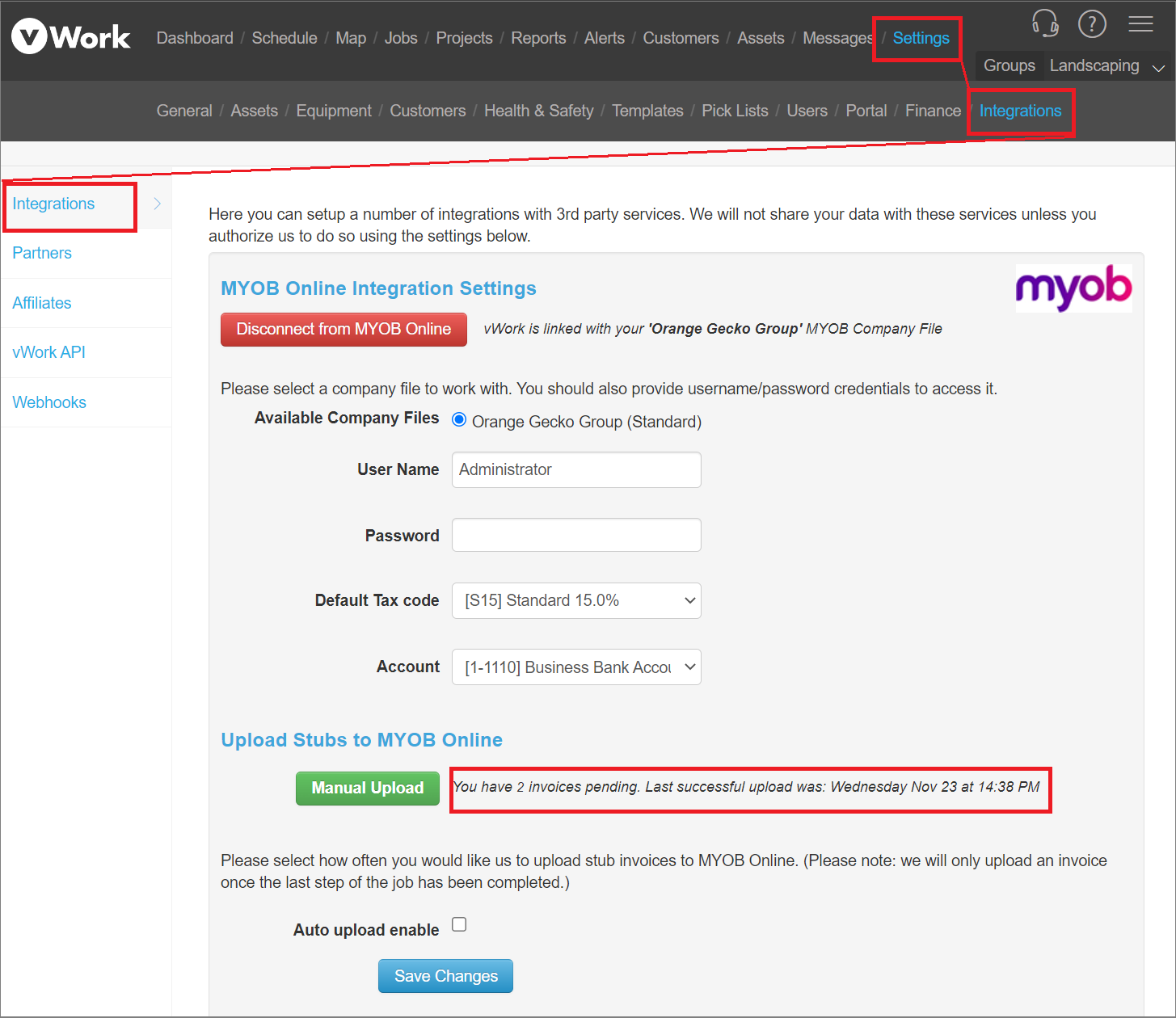Select Orange Gecko Group radio button
The height and width of the screenshot is (1018, 1176).
pos(459,419)
